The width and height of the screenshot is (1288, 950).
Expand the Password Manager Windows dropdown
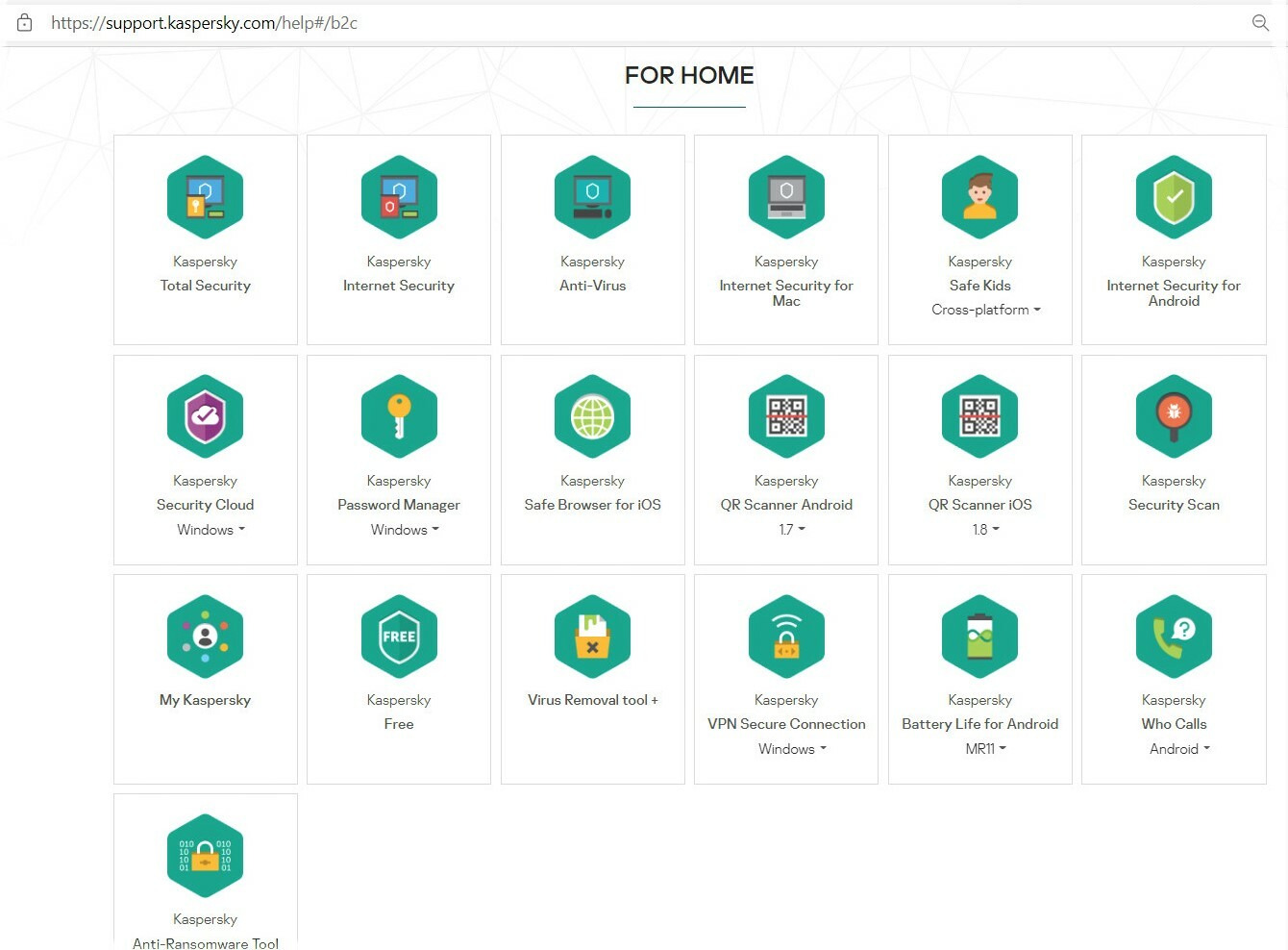(405, 530)
